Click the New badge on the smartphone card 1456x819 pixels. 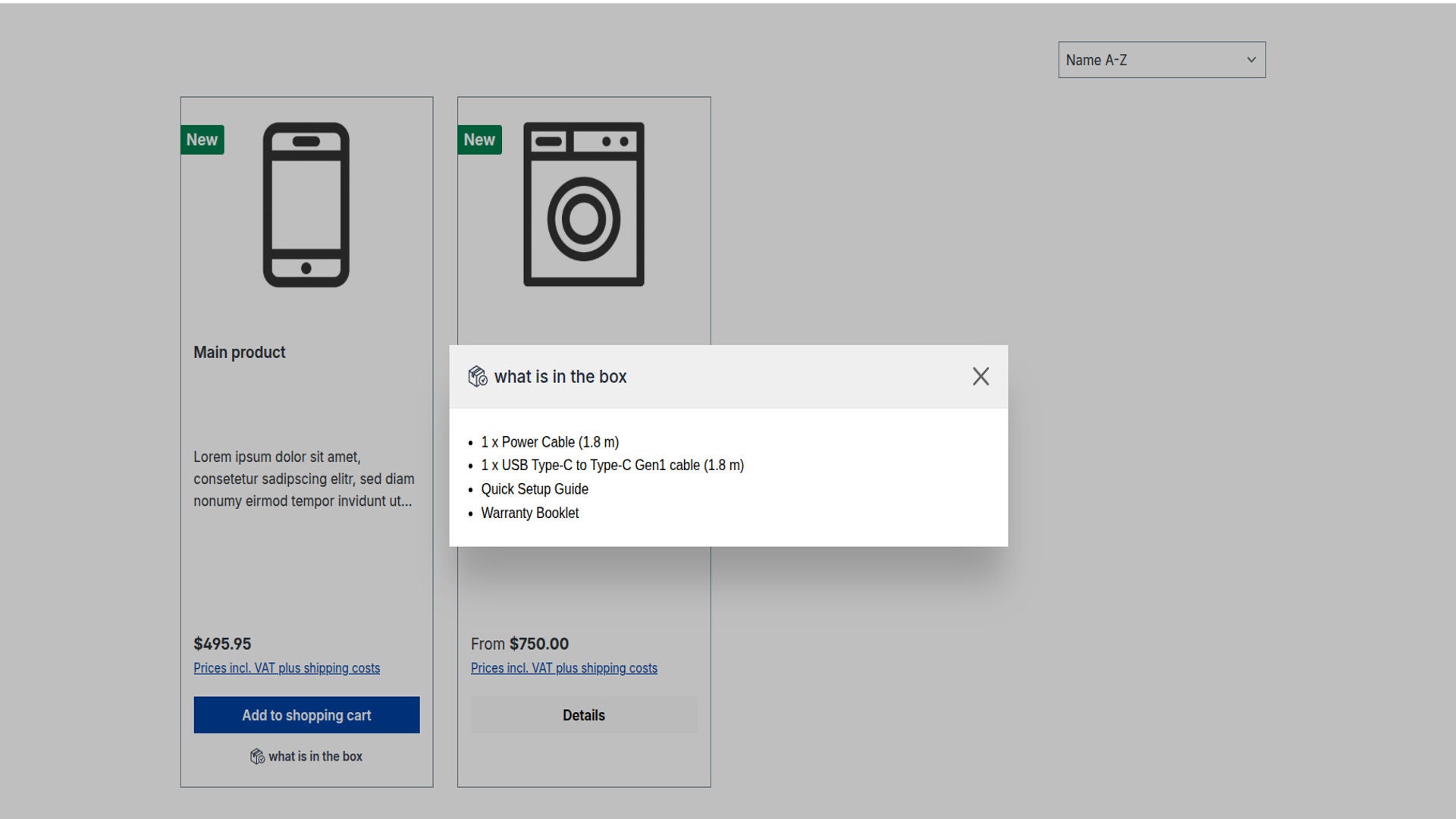[202, 140]
